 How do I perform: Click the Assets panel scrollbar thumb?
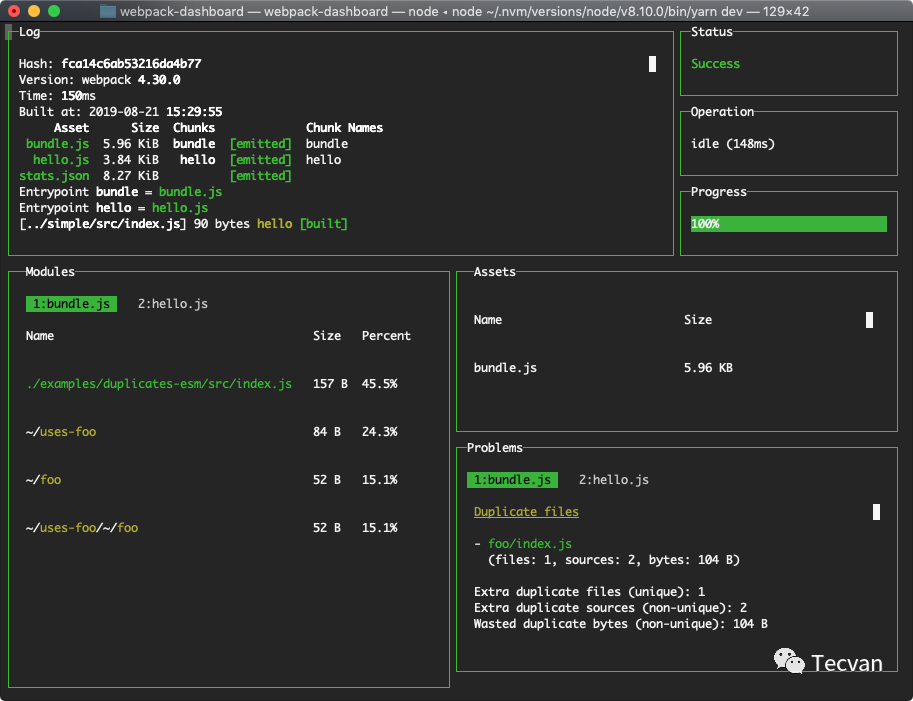tap(869, 320)
